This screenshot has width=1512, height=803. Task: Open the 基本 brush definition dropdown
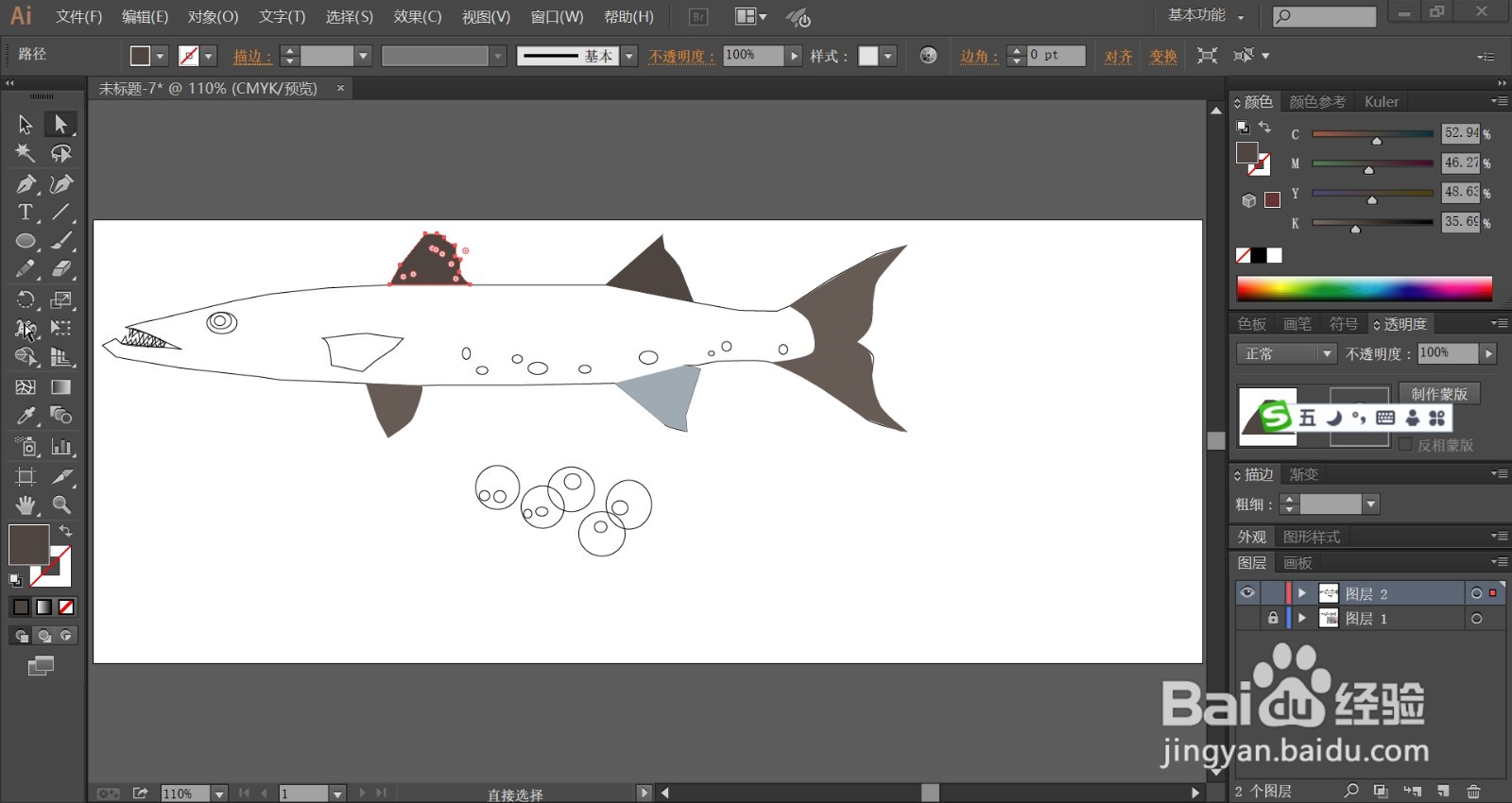pos(629,56)
